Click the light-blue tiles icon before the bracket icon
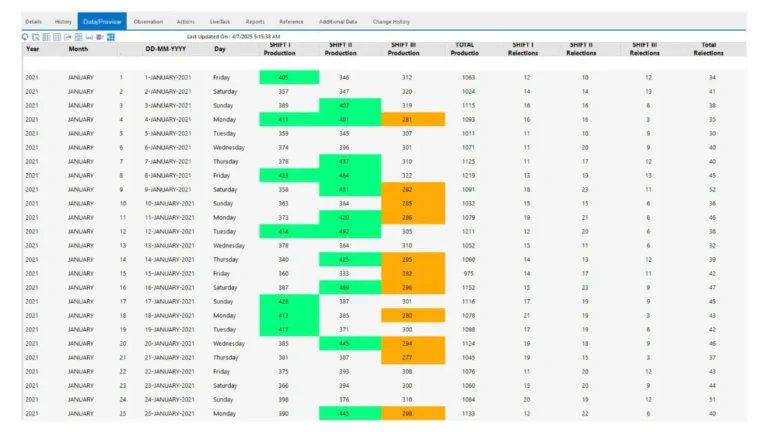The height and width of the screenshot is (432, 768). pyautogui.click(x=78, y=37)
